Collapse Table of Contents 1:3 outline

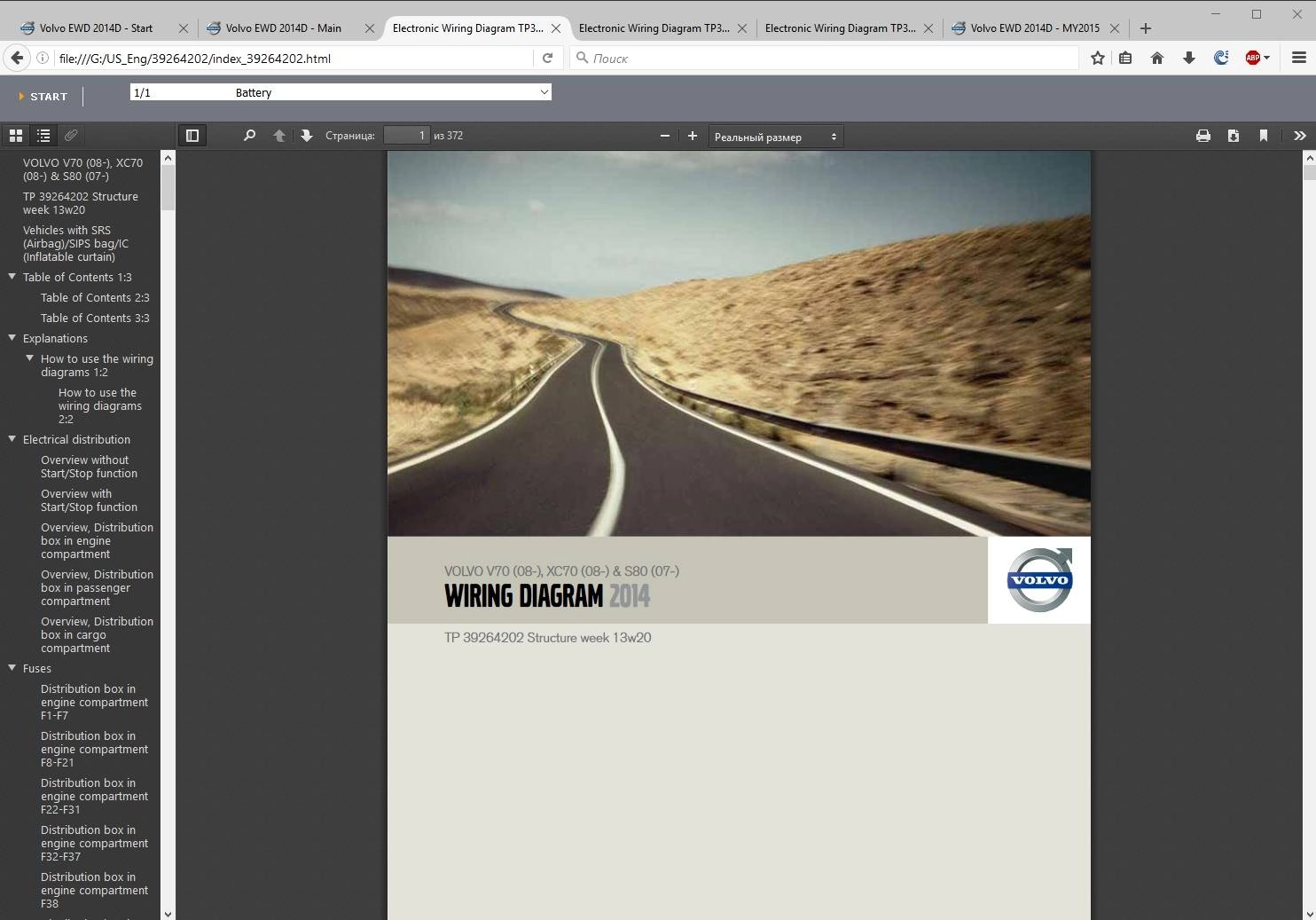tap(12, 277)
